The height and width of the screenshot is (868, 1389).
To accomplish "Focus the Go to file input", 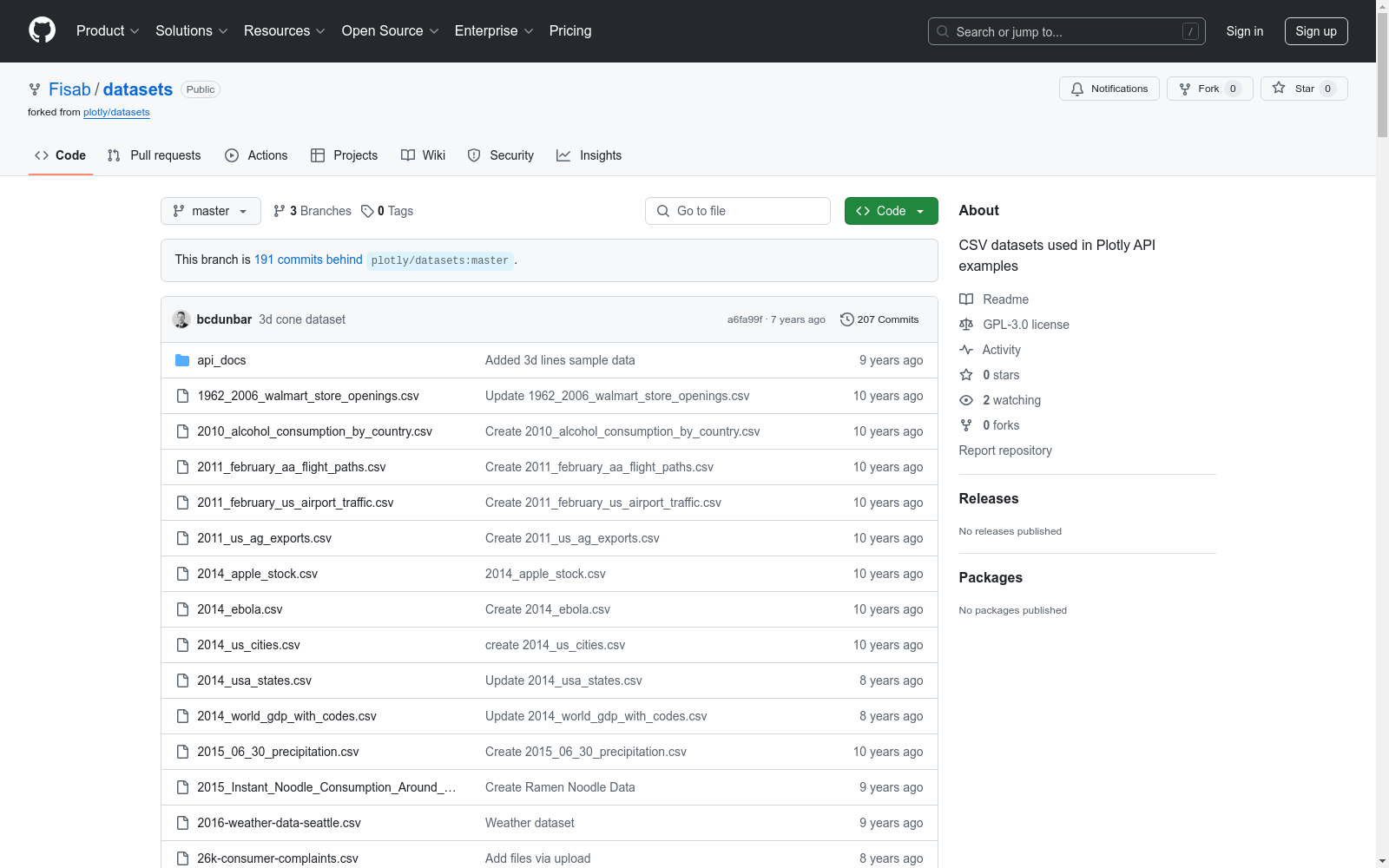I will tap(738, 211).
